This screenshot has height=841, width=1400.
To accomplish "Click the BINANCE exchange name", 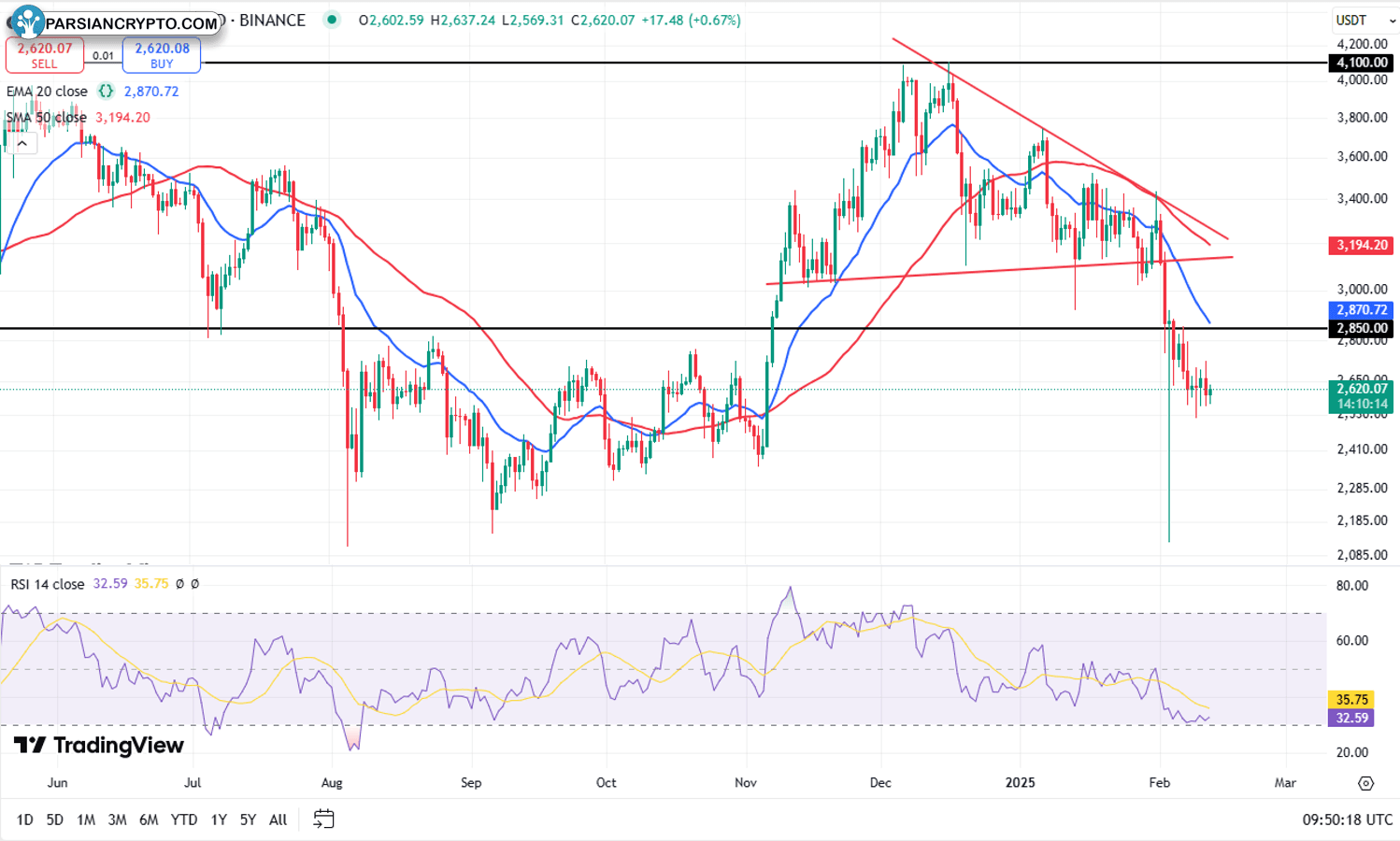I will click(x=272, y=20).
